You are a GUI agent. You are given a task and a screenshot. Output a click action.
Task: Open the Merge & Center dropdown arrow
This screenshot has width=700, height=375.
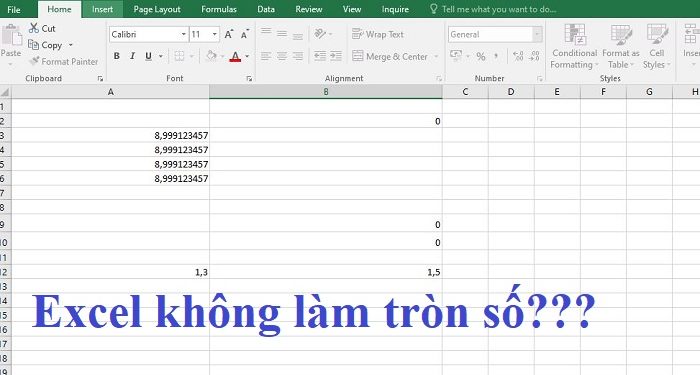point(436,56)
